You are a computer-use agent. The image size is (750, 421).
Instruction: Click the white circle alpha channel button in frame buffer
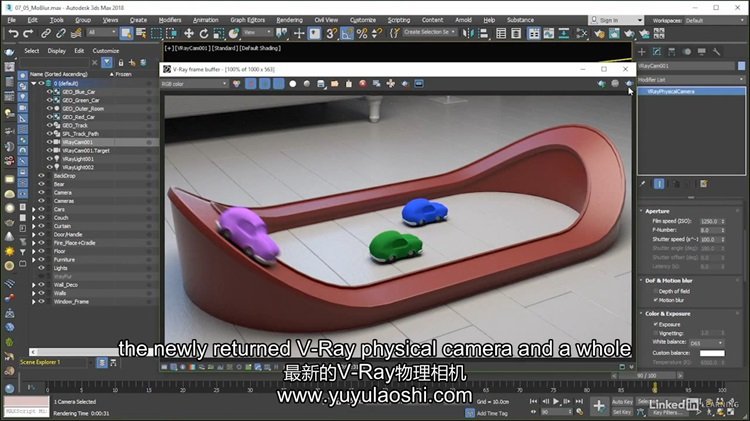pyautogui.click(x=293, y=84)
